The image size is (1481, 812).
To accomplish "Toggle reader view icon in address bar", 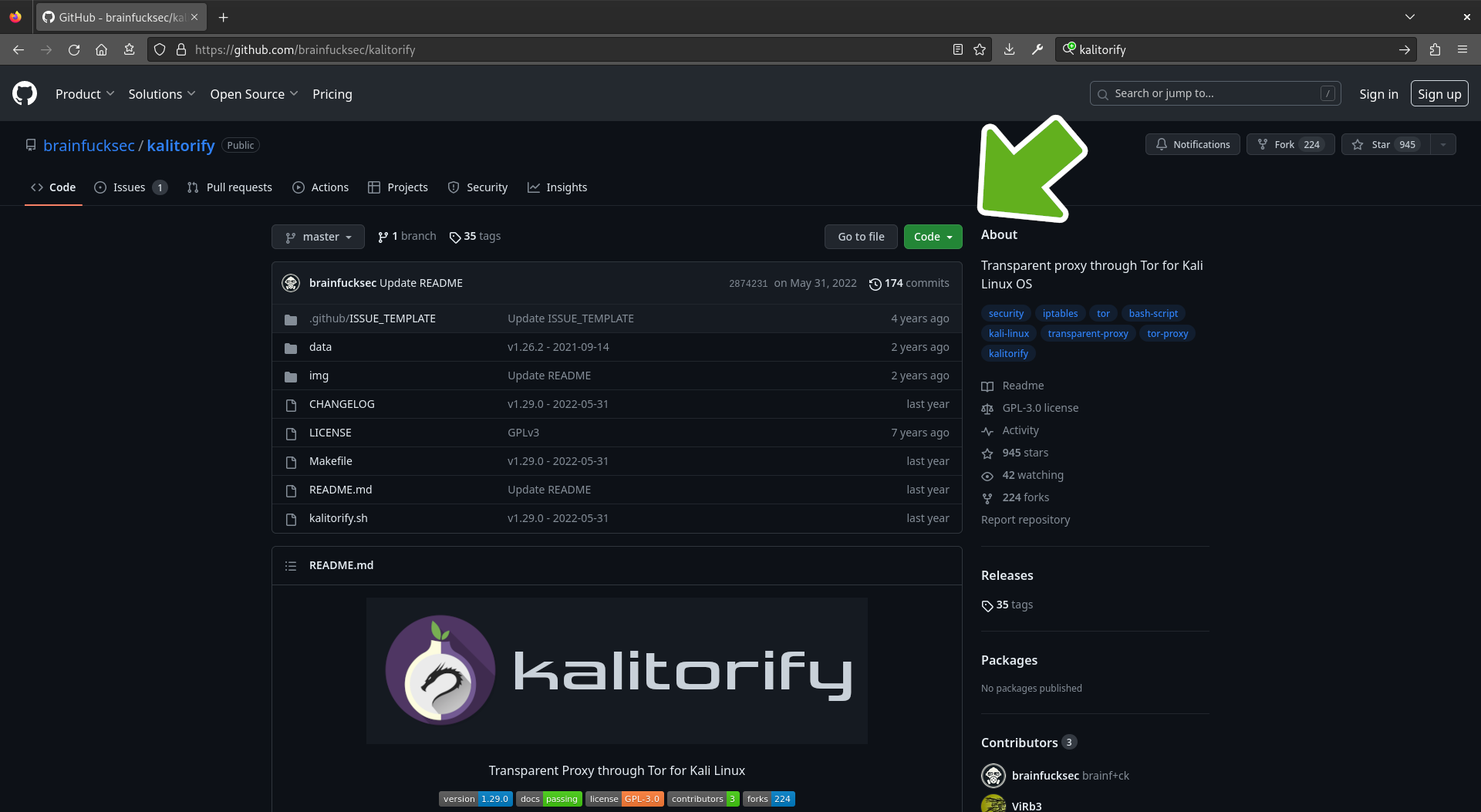I will [x=957, y=49].
